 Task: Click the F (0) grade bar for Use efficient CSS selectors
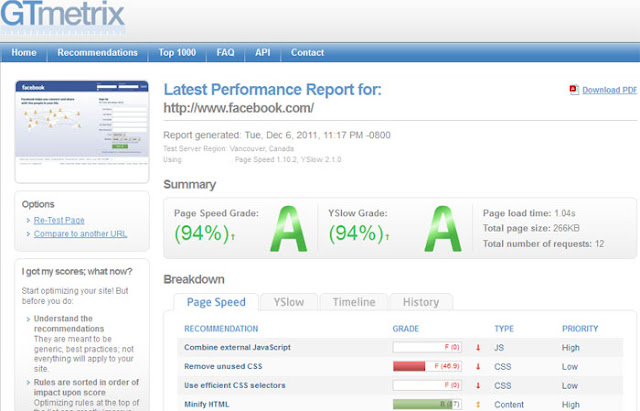[427, 385]
